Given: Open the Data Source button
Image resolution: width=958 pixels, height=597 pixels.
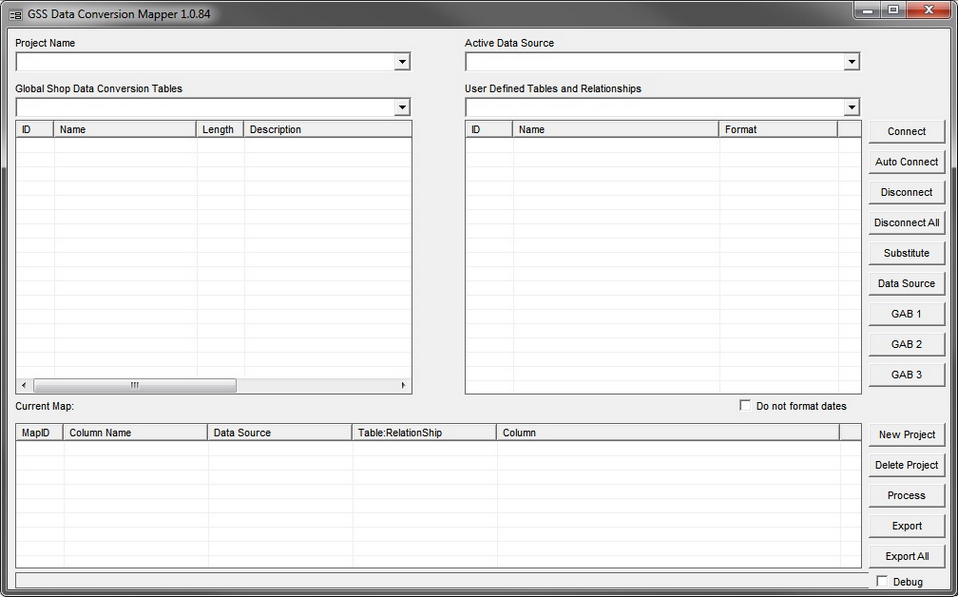Looking at the screenshot, I should pyautogui.click(x=907, y=284).
